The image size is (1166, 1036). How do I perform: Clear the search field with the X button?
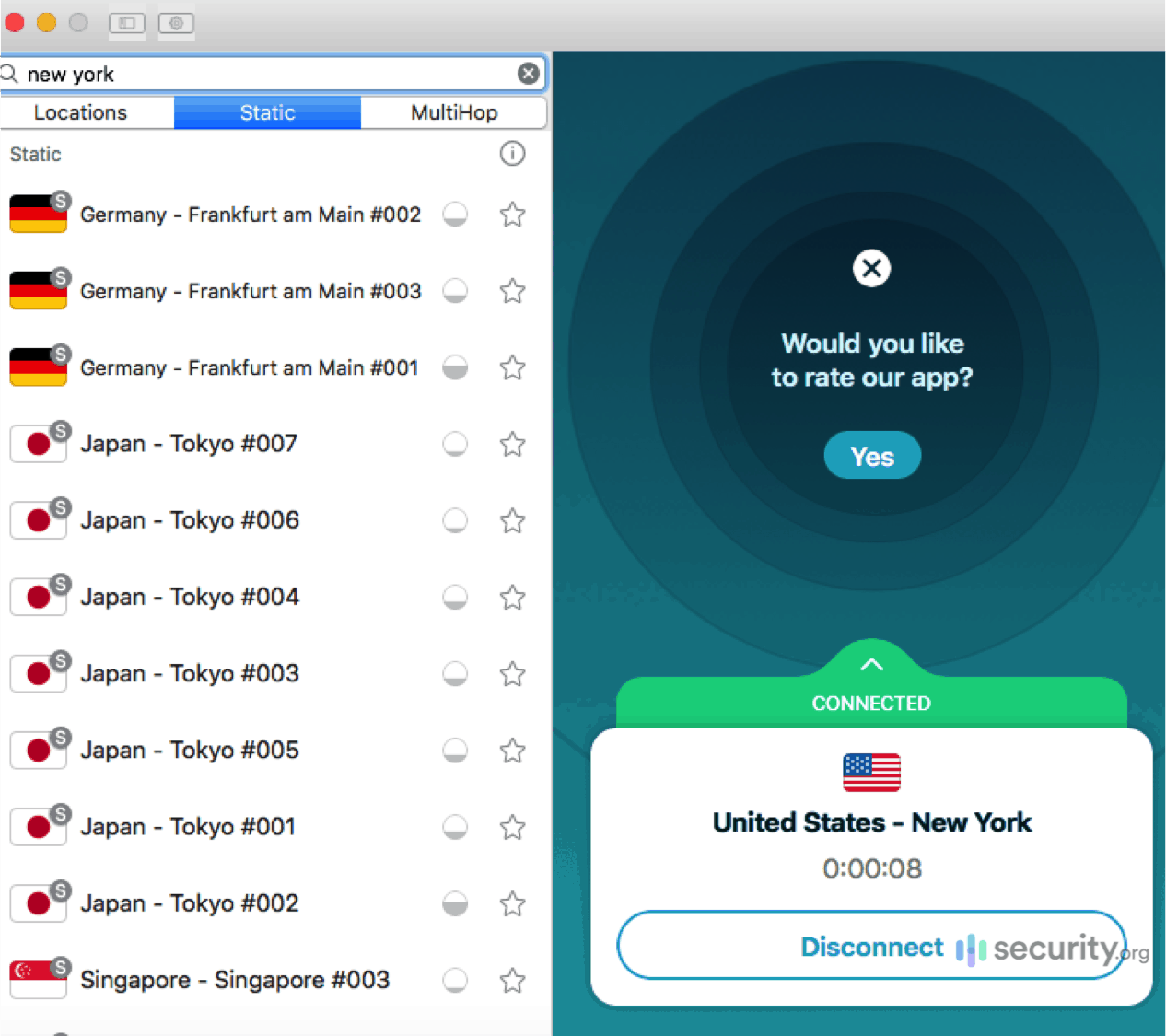pos(529,74)
